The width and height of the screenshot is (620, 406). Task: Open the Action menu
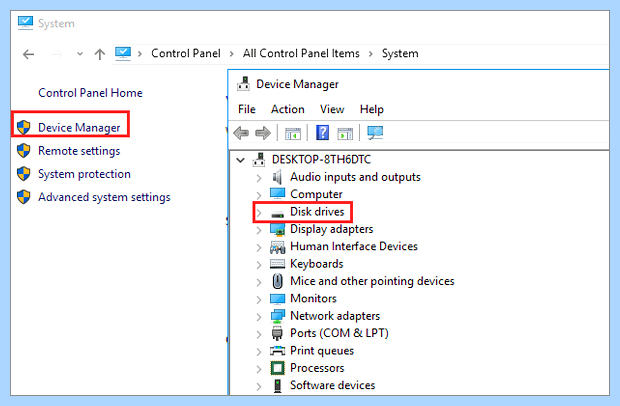coord(287,109)
